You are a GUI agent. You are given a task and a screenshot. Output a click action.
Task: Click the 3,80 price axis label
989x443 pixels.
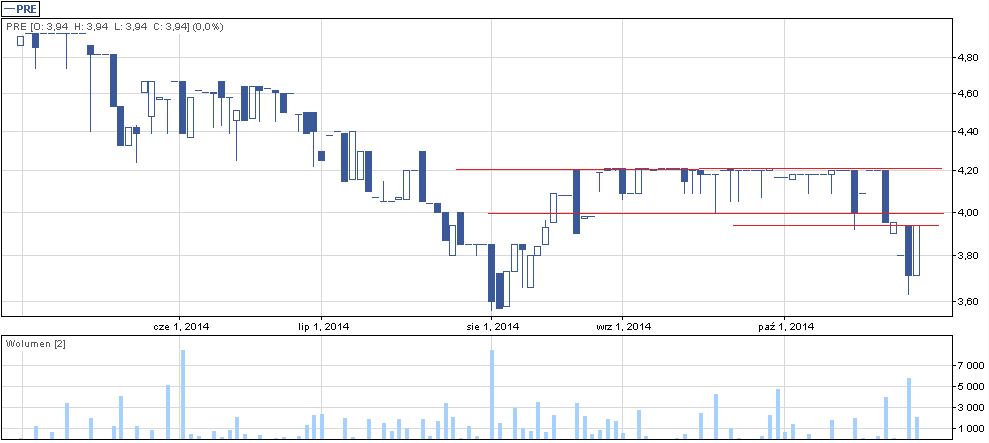966,256
